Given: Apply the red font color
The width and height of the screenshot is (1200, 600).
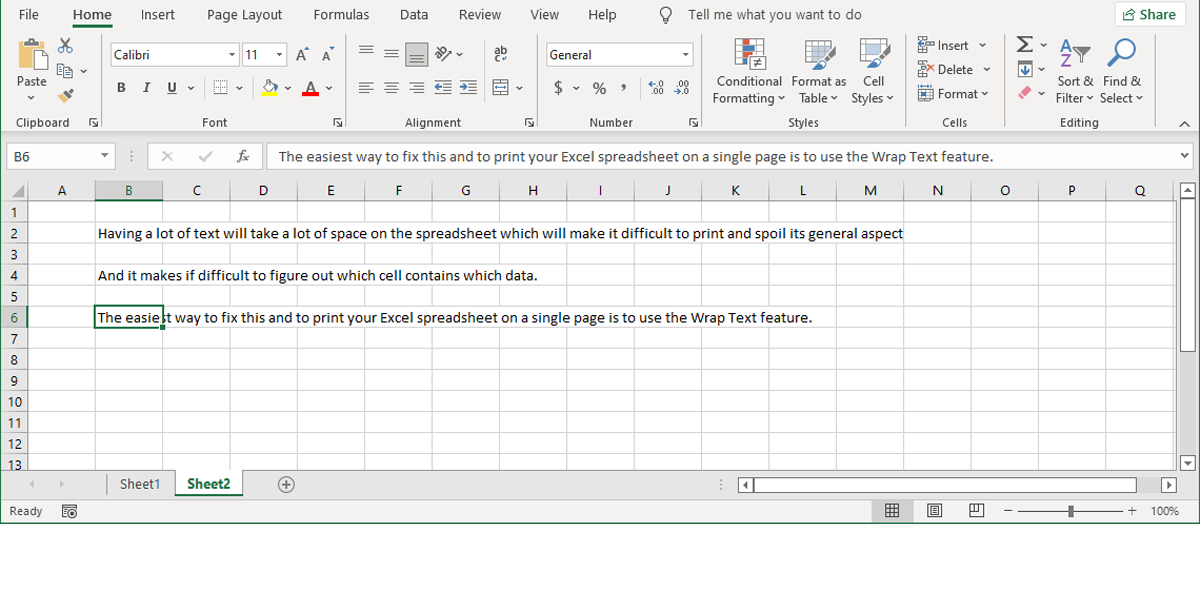Looking at the screenshot, I should (310, 88).
